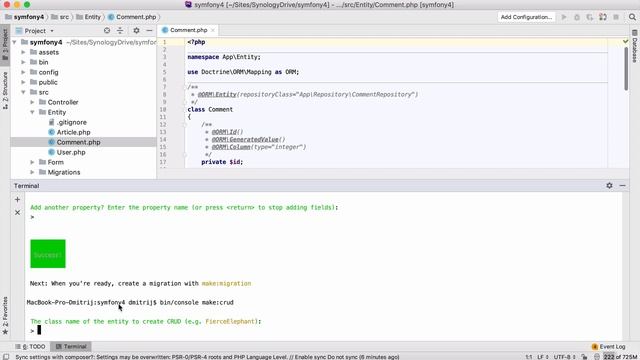The image size is (640, 360).
Task: Collapse the Entity folder
Action: pyautogui.click(x=32, y=112)
